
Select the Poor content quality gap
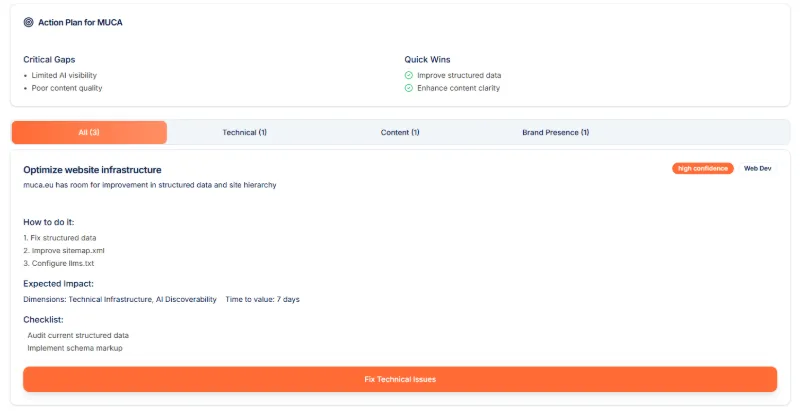(x=66, y=88)
